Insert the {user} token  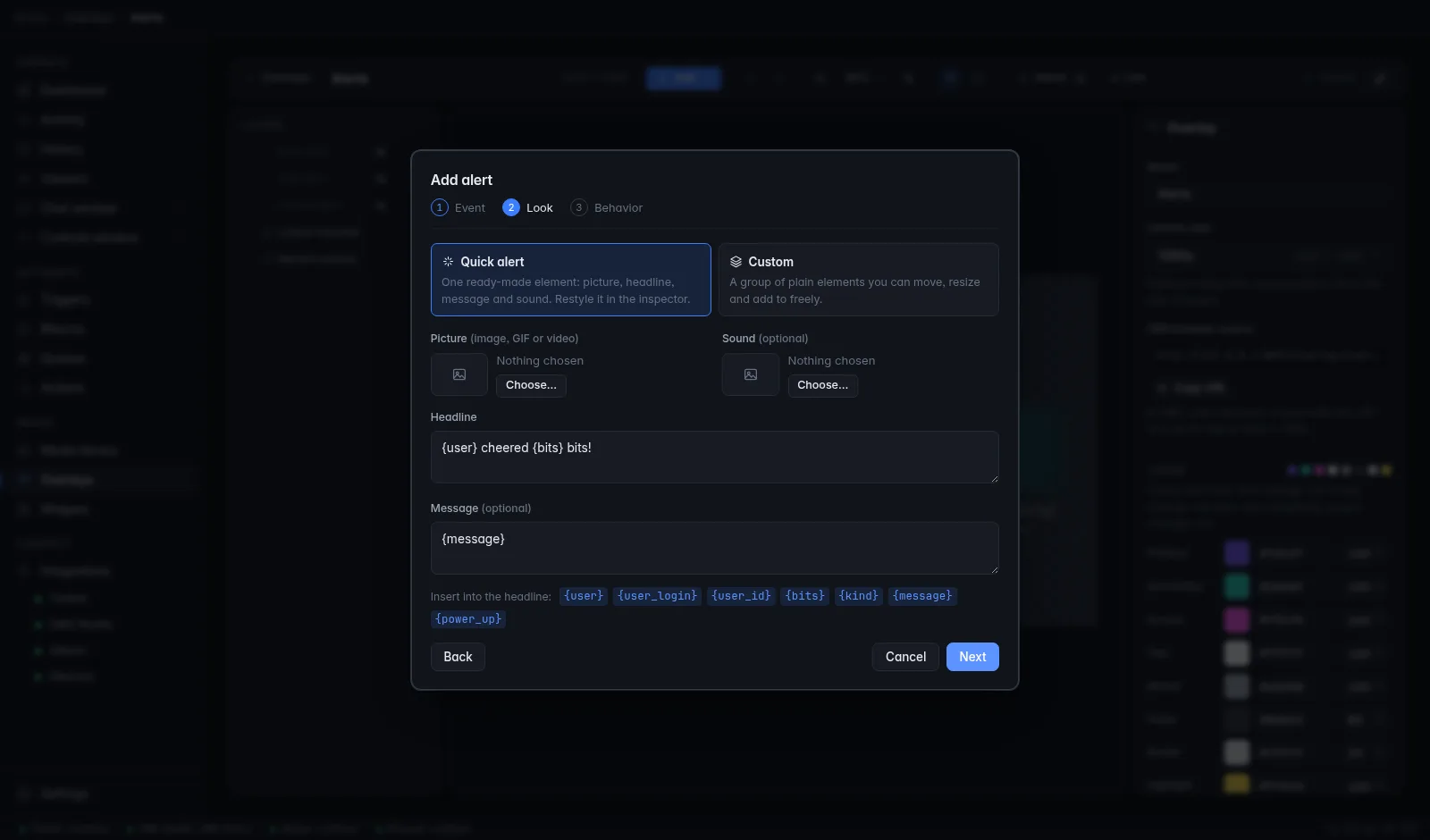(584, 596)
